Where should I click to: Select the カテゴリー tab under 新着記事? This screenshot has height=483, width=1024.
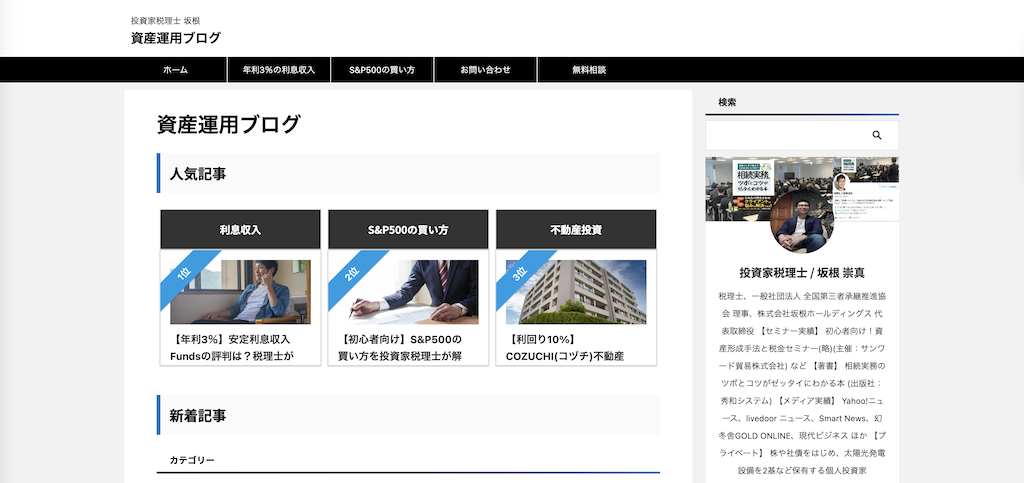(x=192, y=460)
